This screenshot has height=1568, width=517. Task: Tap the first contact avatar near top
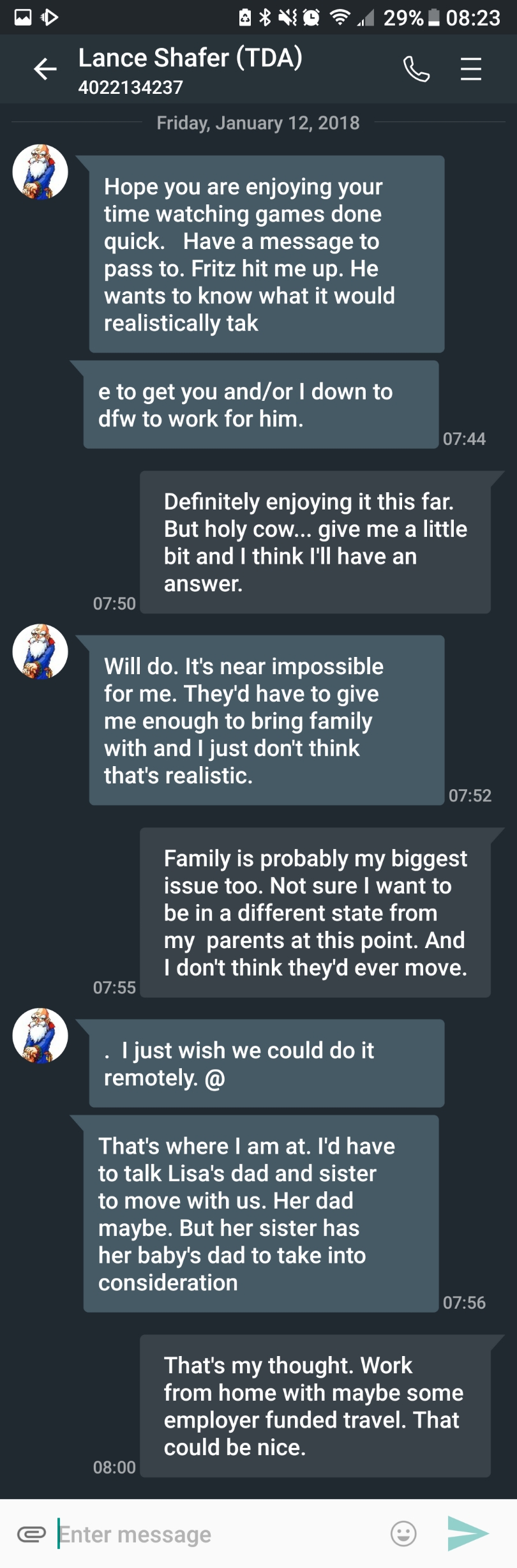[x=40, y=172]
